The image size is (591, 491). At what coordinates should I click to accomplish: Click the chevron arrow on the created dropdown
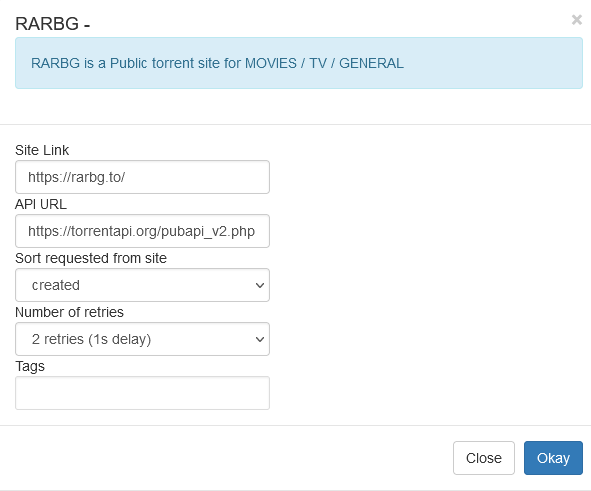260,285
